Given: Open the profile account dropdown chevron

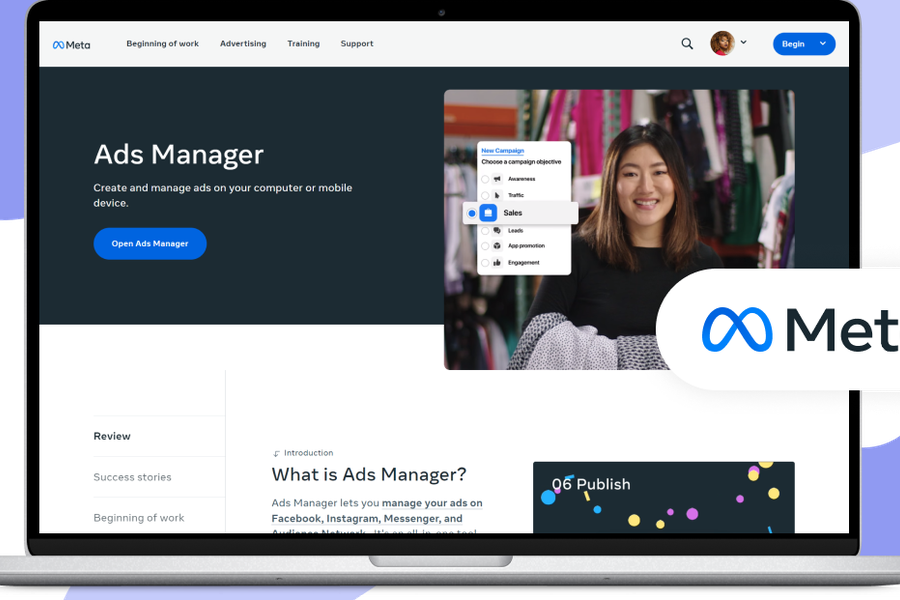Looking at the screenshot, I should click(742, 44).
